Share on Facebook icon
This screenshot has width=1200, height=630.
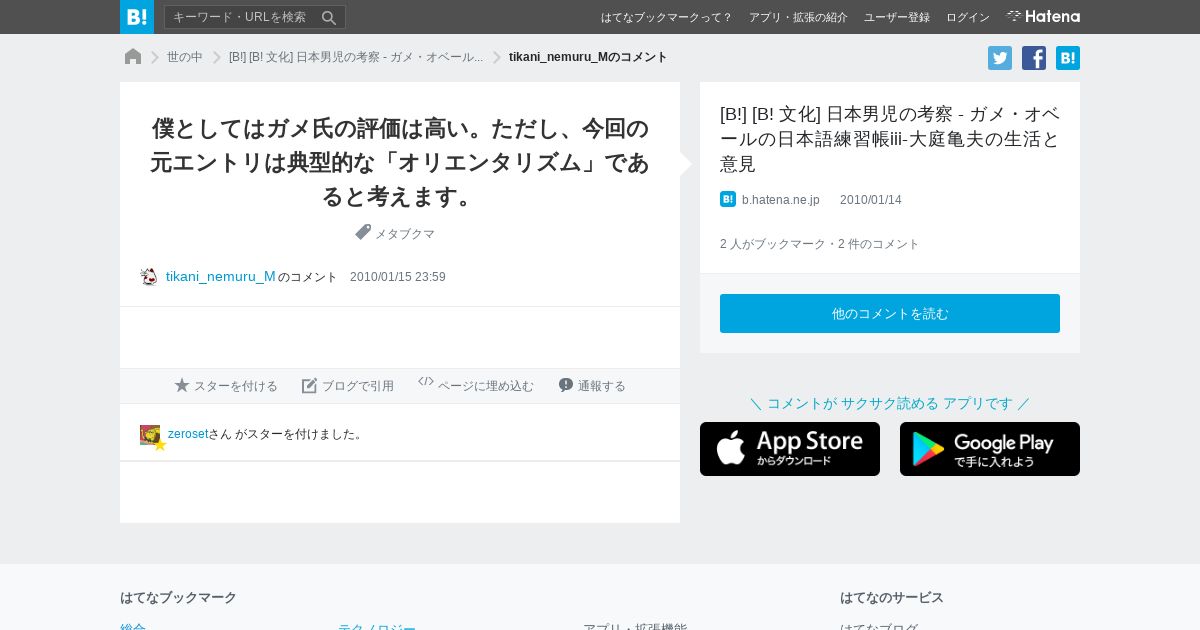click(1034, 58)
